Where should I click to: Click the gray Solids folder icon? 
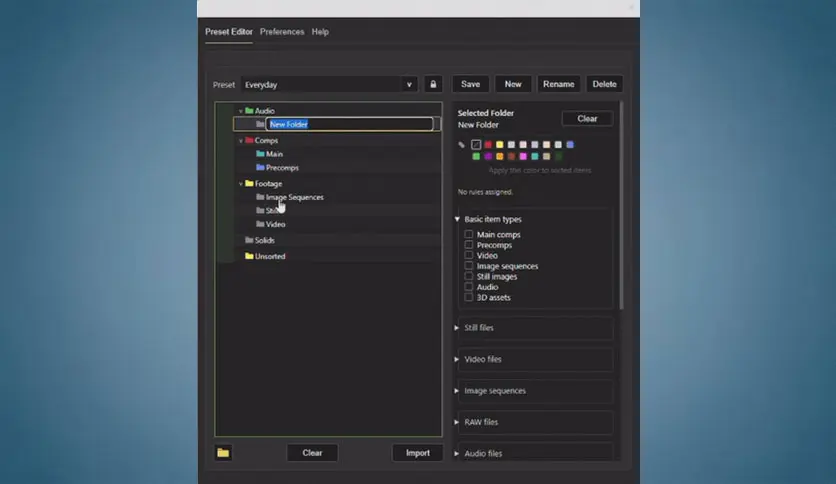tap(249, 240)
